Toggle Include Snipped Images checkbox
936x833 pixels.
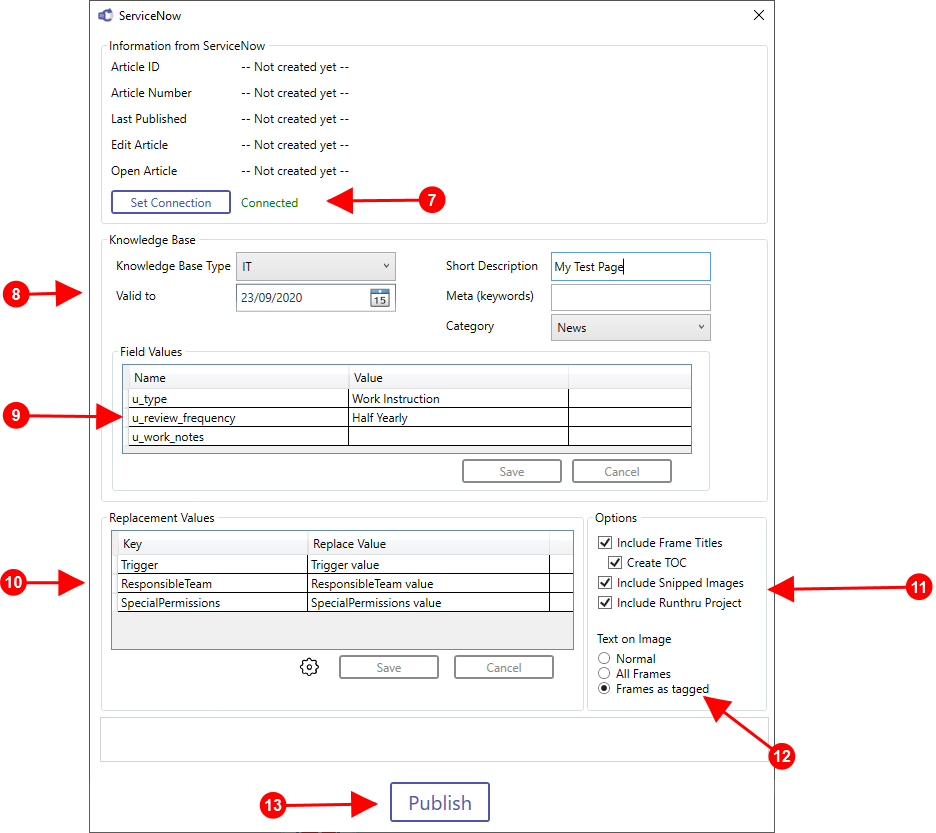pyautogui.click(x=605, y=583)
